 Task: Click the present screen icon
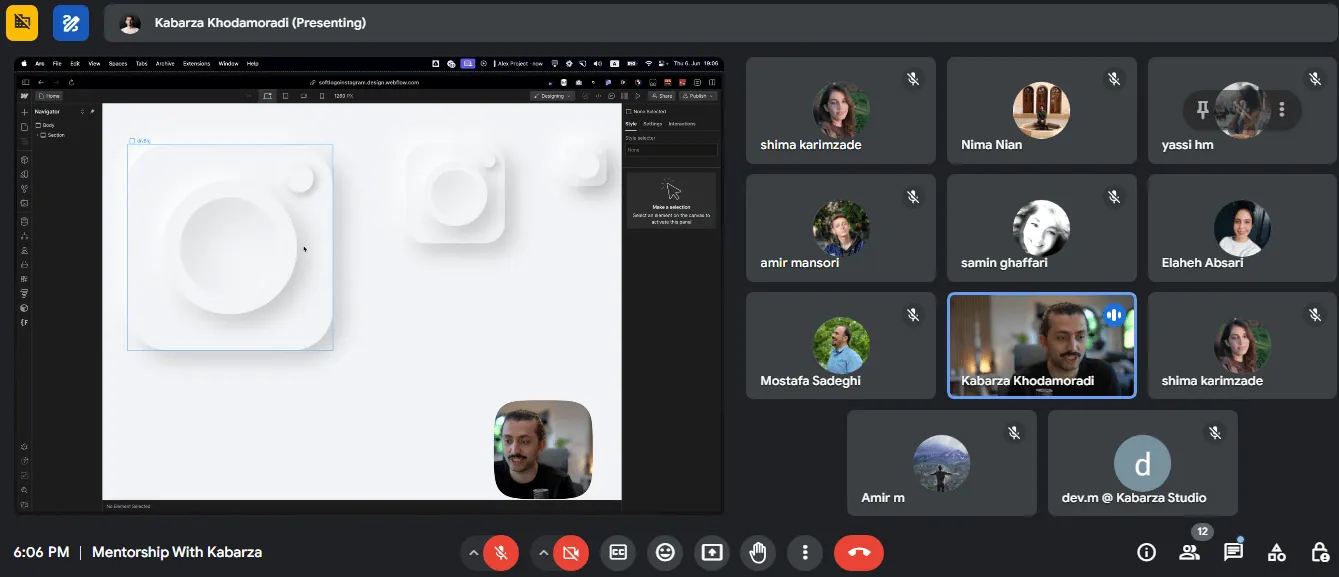(712, 552)
